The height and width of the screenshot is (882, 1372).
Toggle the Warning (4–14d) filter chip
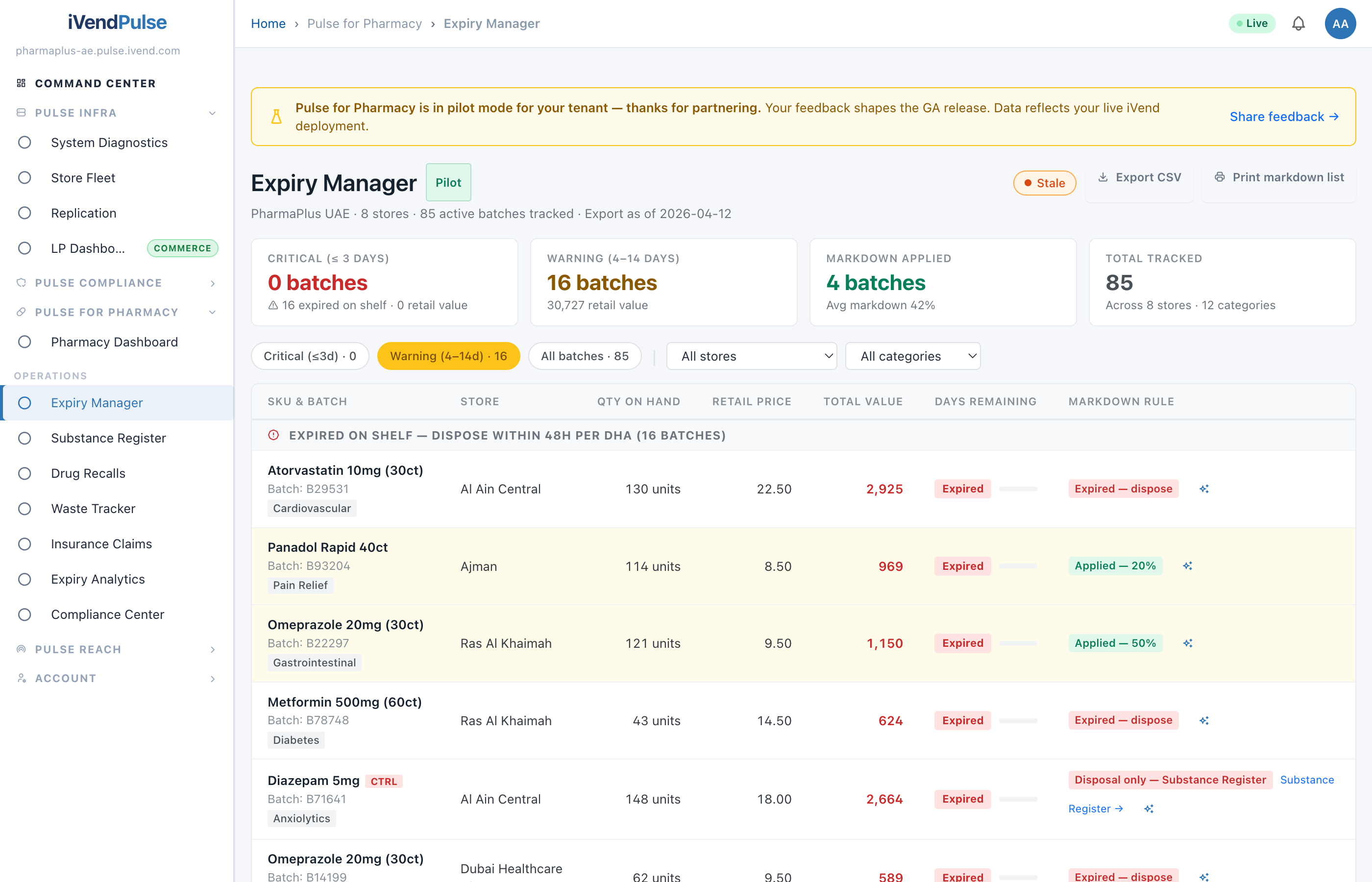click(x=448, y=356)
